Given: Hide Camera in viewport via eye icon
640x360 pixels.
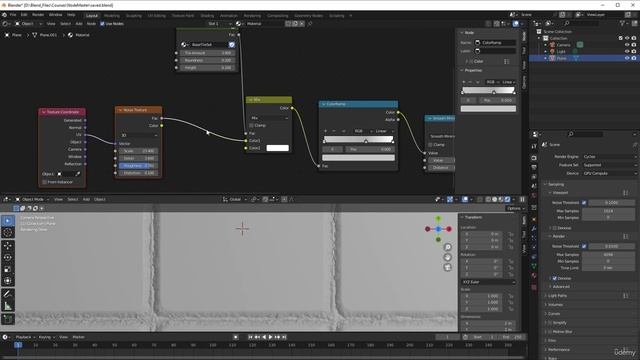Looking at the screenshot, I should (627, 45).
